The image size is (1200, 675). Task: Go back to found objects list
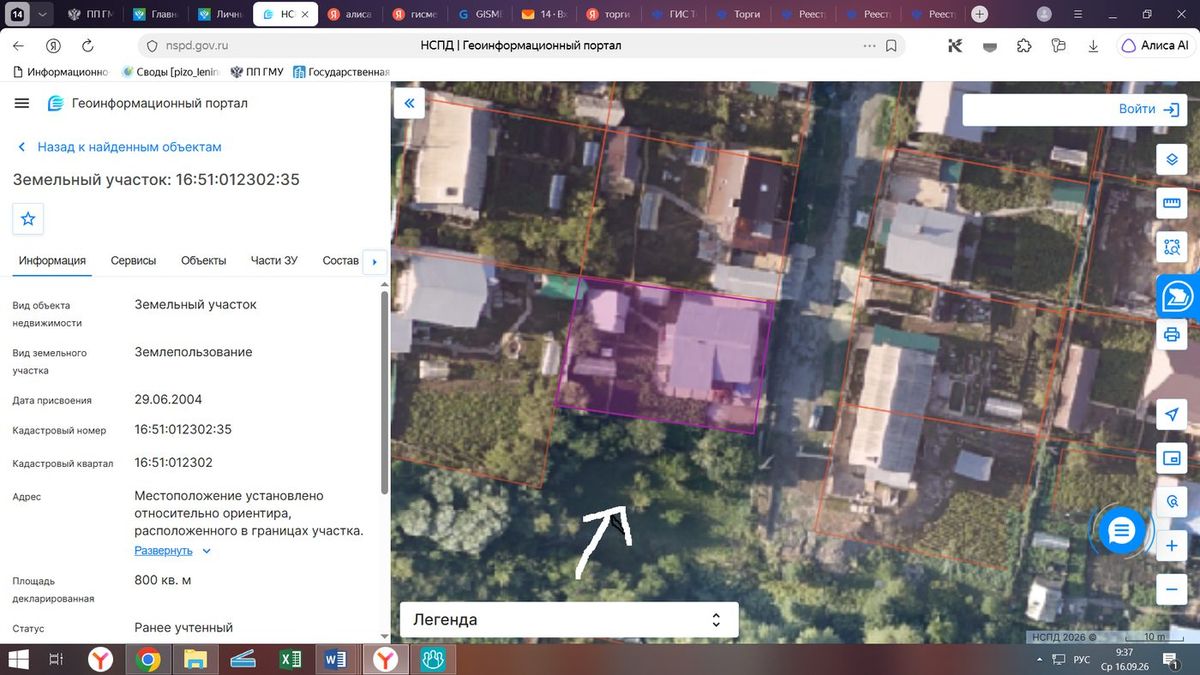(x=119, y=147)
